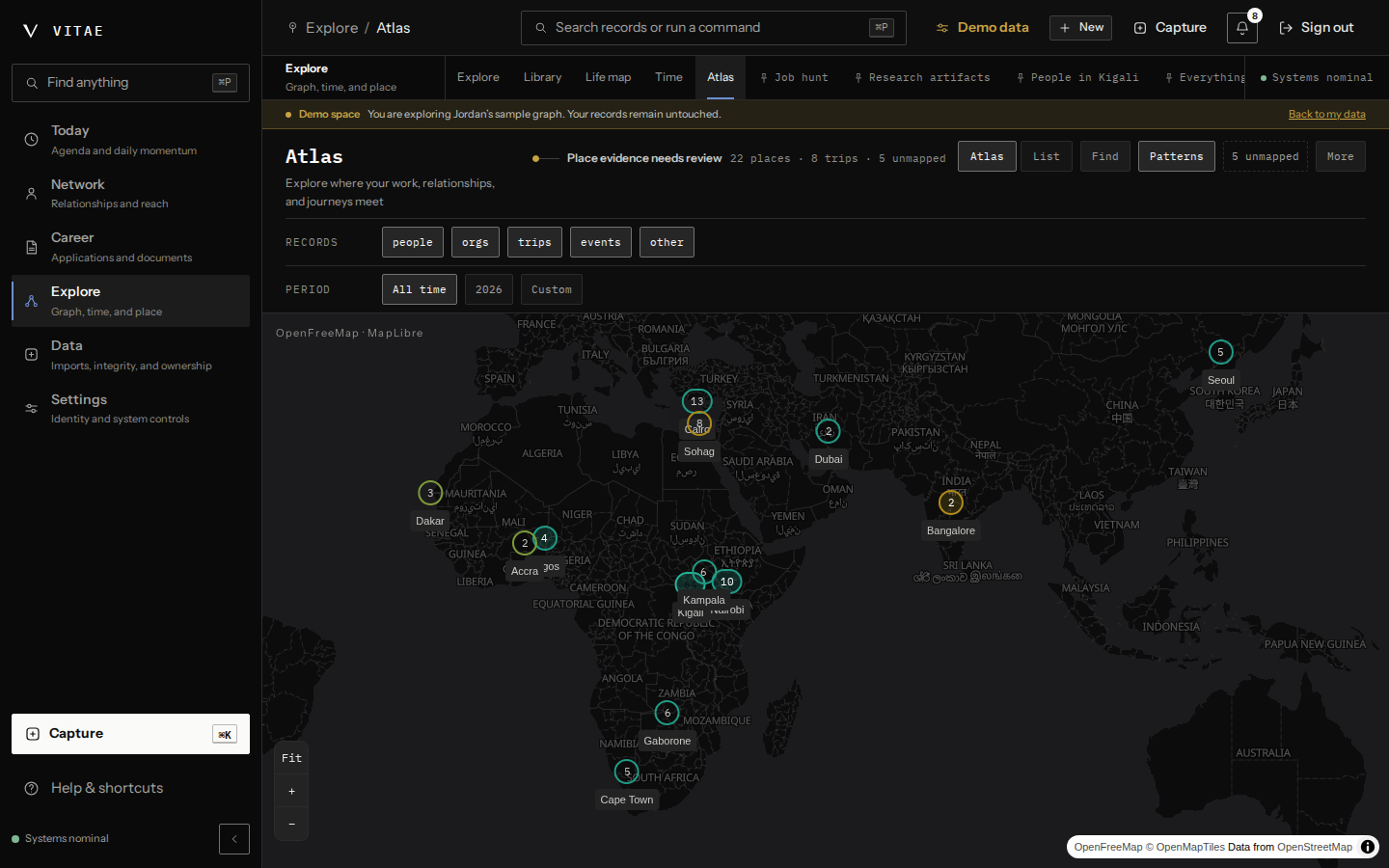Focus the Search records or run a command field
Screen dimensions: 1389x868
(714, 28)
